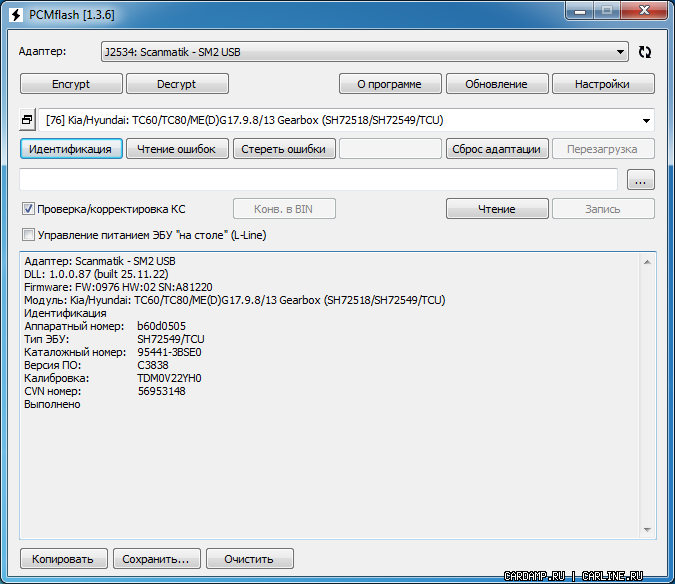Click the module list window icon
Viewport: 675px width, 584px height.
click(27, 120)
